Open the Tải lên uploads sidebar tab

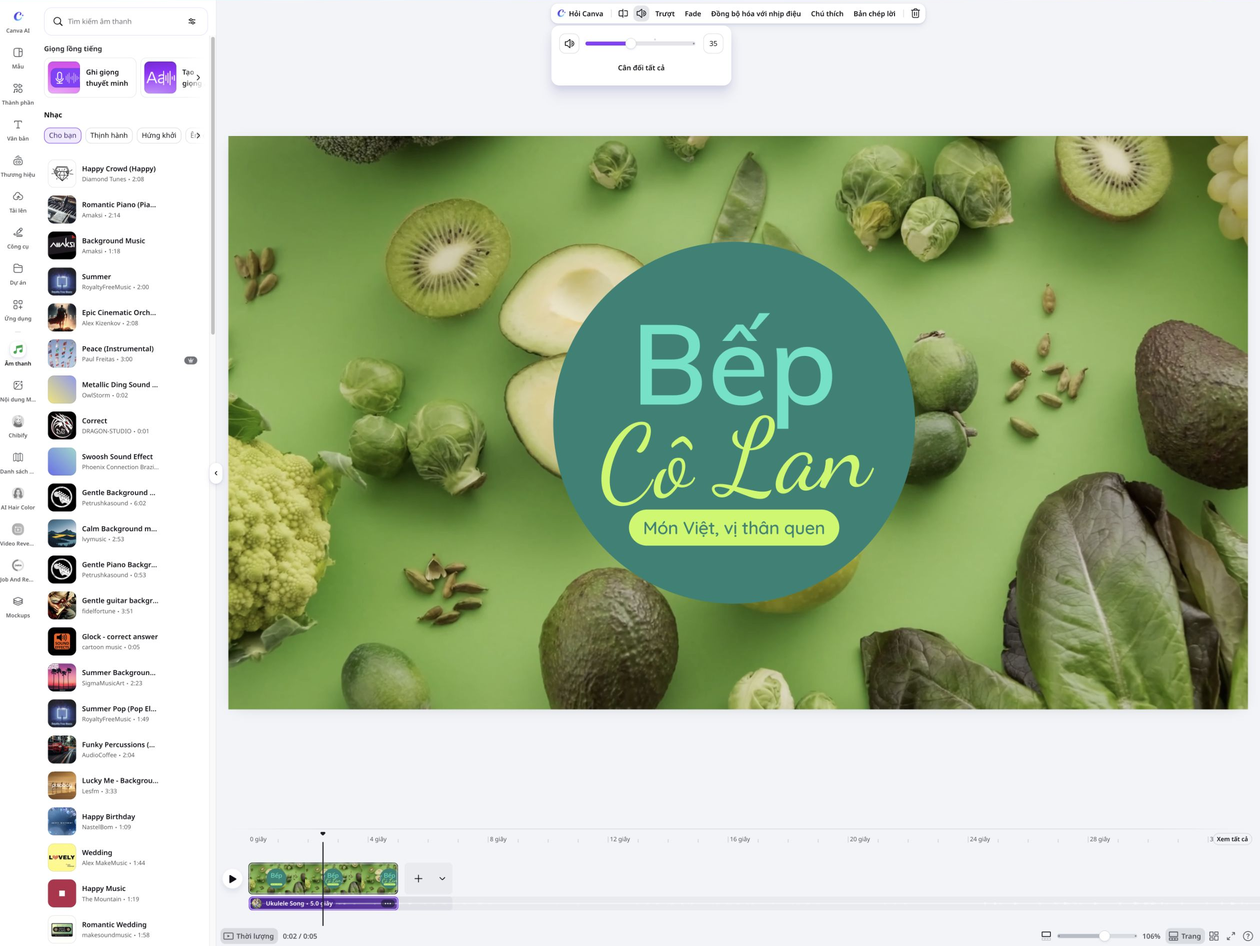point(18,202)
